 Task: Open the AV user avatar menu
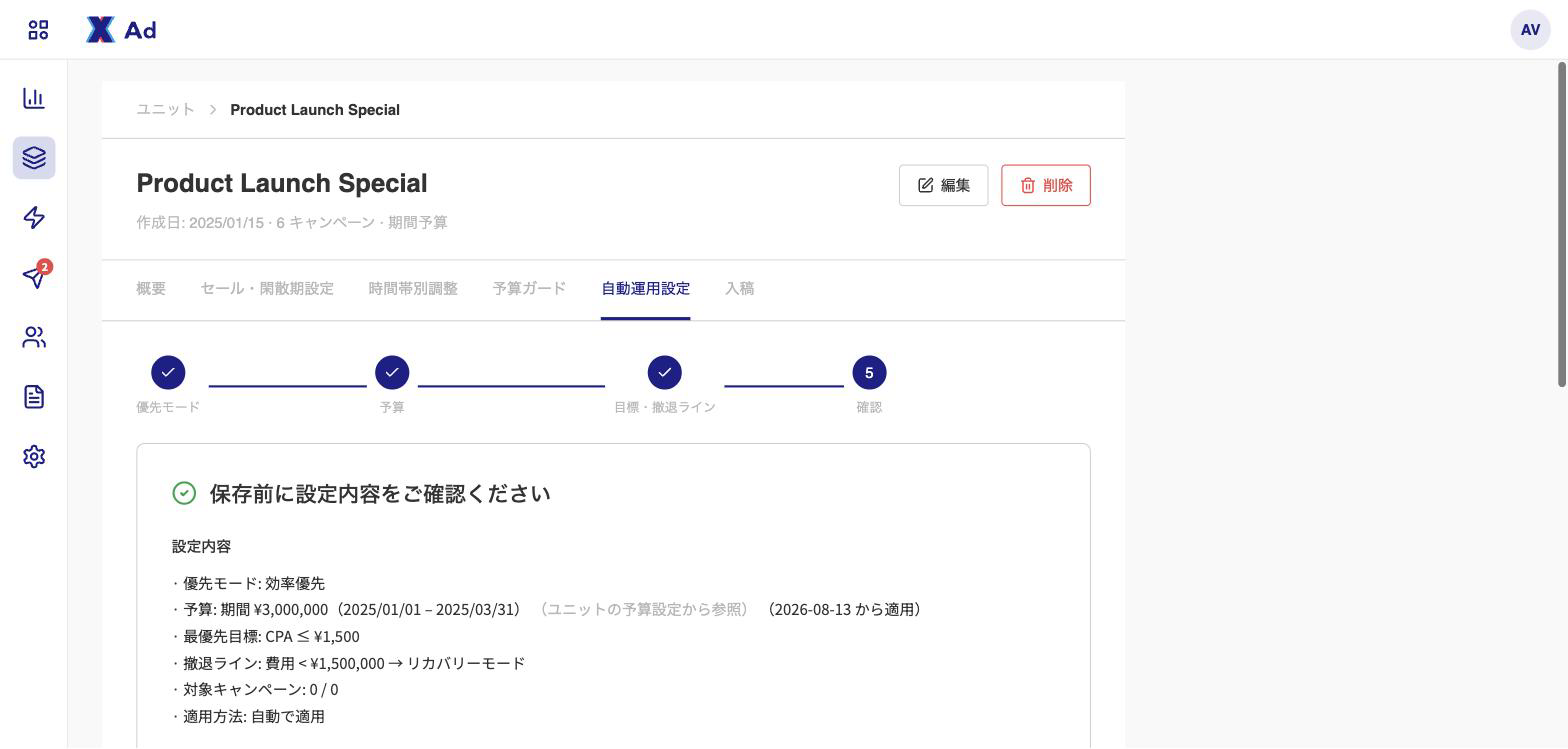click(1530, 30)
